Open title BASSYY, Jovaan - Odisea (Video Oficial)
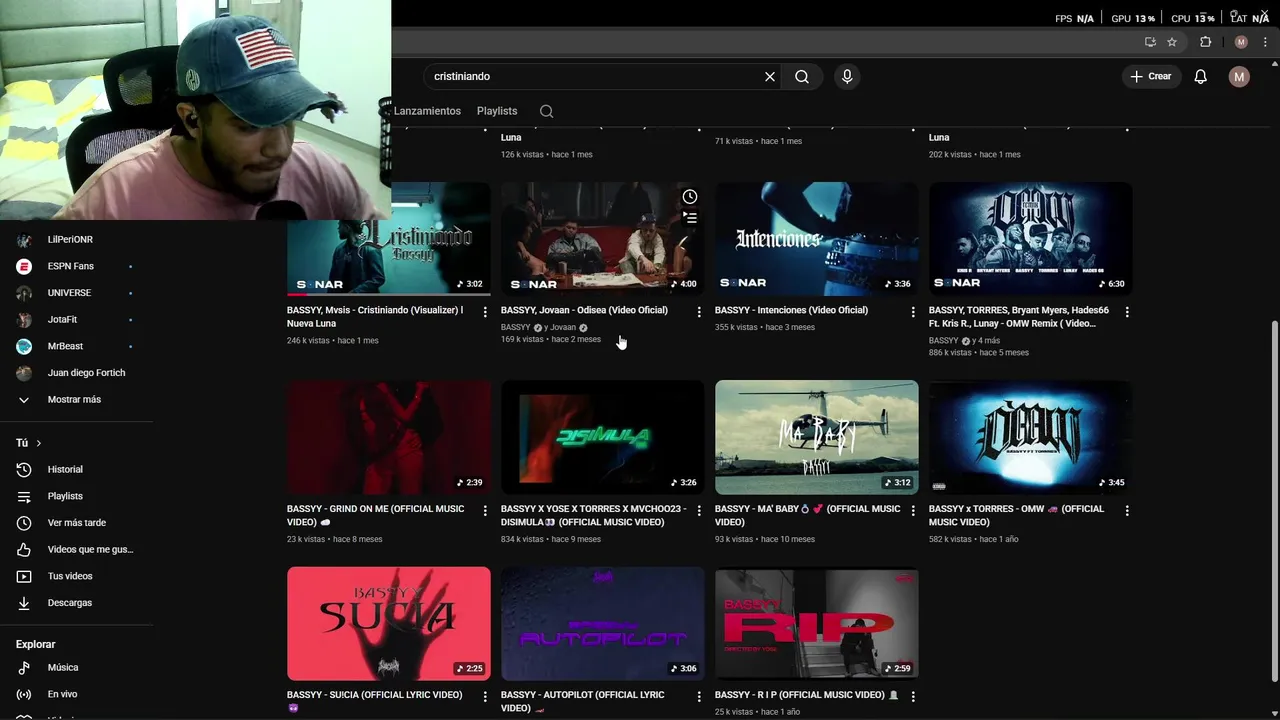This screenshot has height=720, width=1280. click(584, 310)
